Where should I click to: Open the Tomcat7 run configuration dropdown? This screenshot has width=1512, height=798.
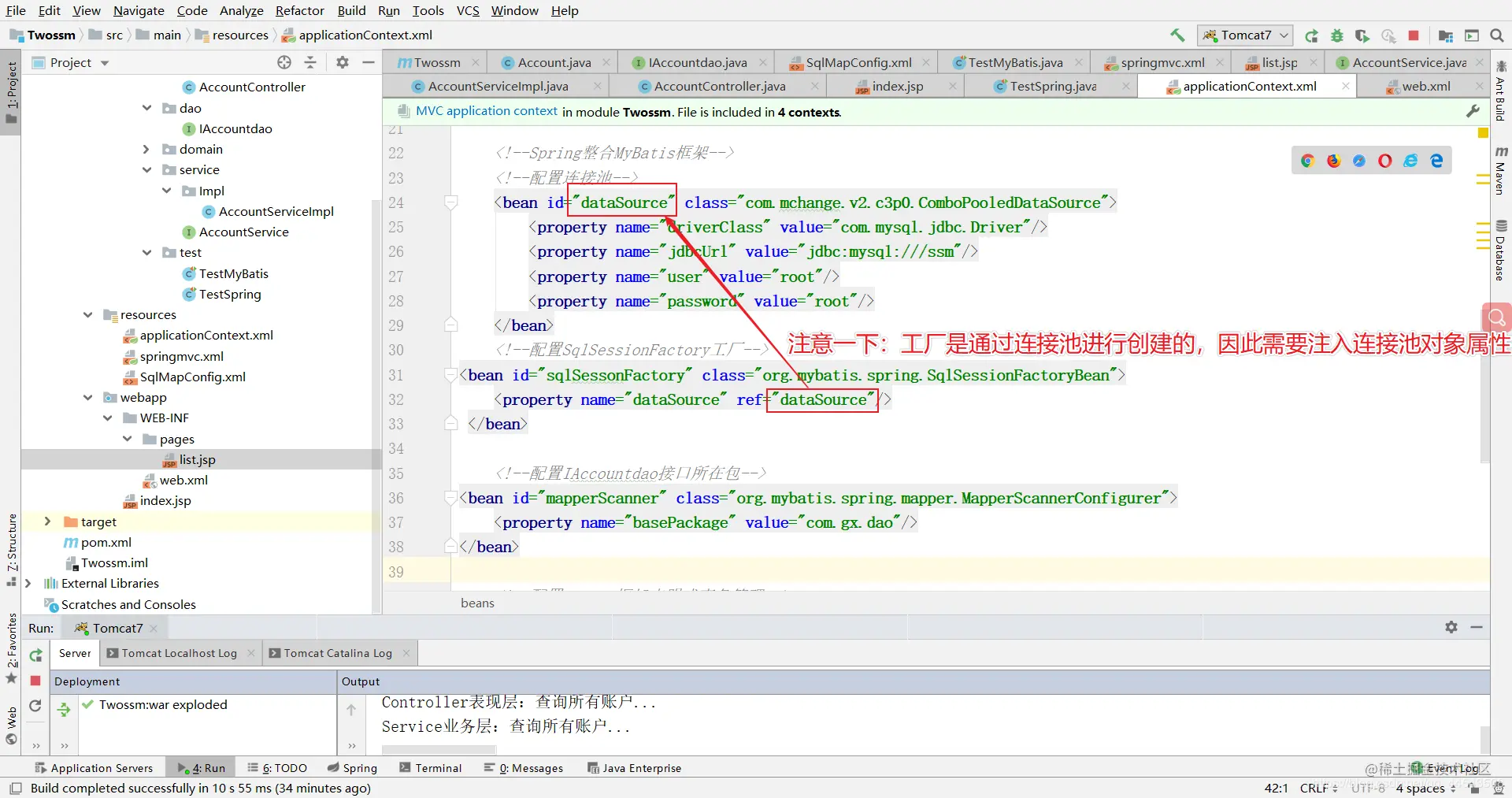coord(1245,35)
